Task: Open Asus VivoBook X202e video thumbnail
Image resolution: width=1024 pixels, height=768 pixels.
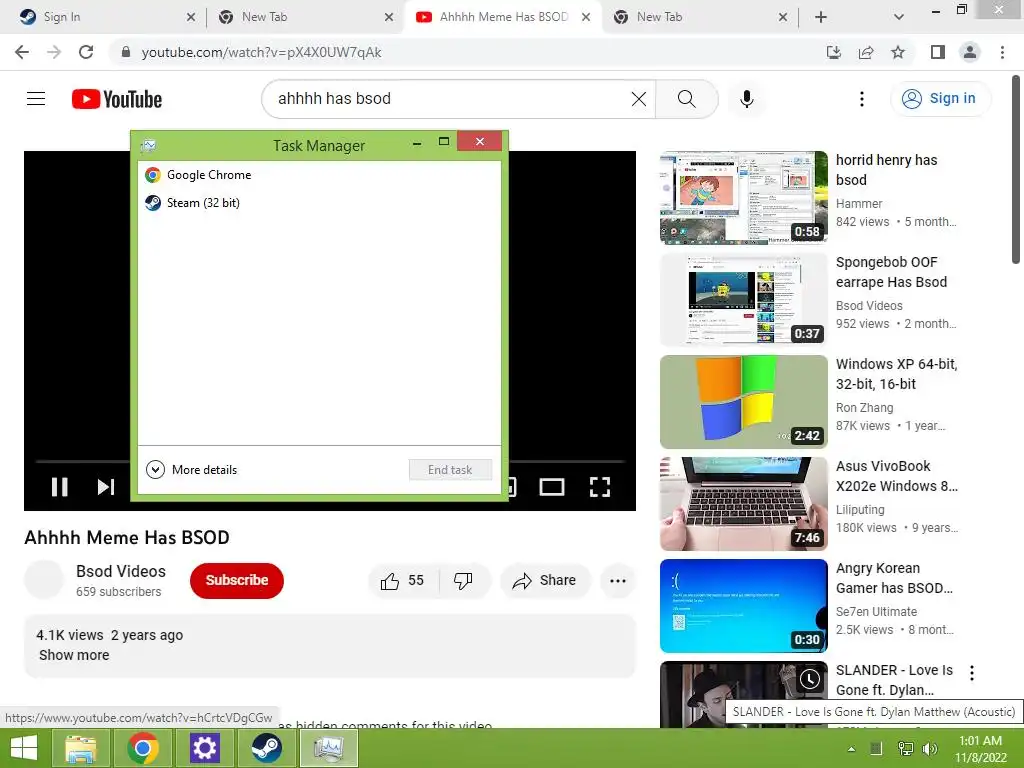Action: click(743, 504)
